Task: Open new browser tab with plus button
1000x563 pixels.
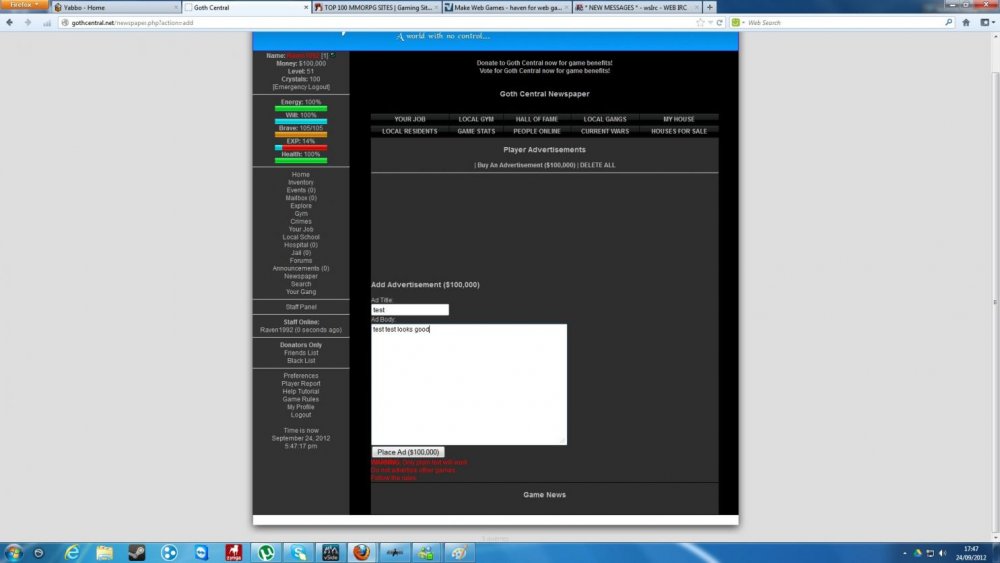Action: point(710,7)
